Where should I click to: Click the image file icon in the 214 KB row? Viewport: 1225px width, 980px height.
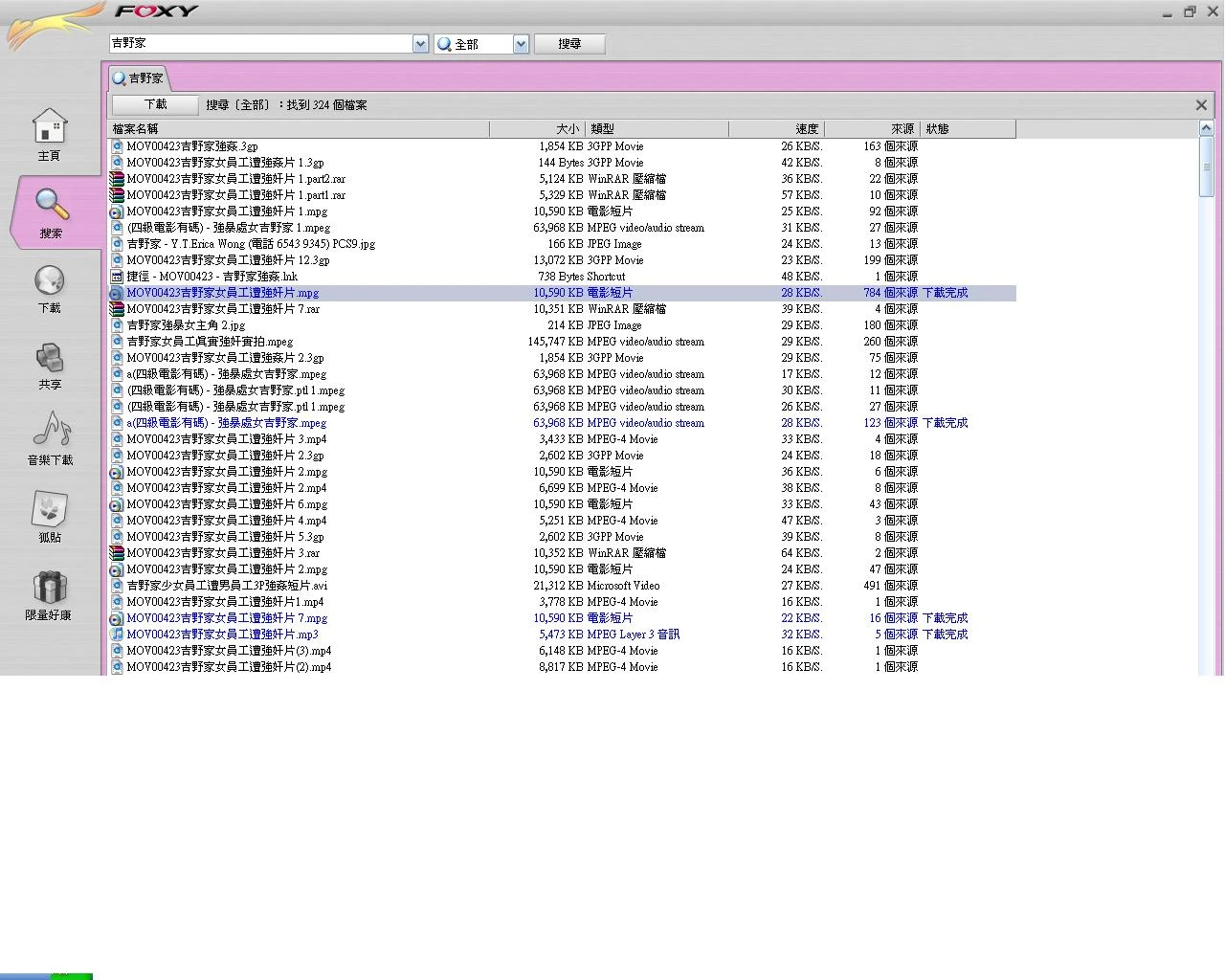(x=117, y=325)
